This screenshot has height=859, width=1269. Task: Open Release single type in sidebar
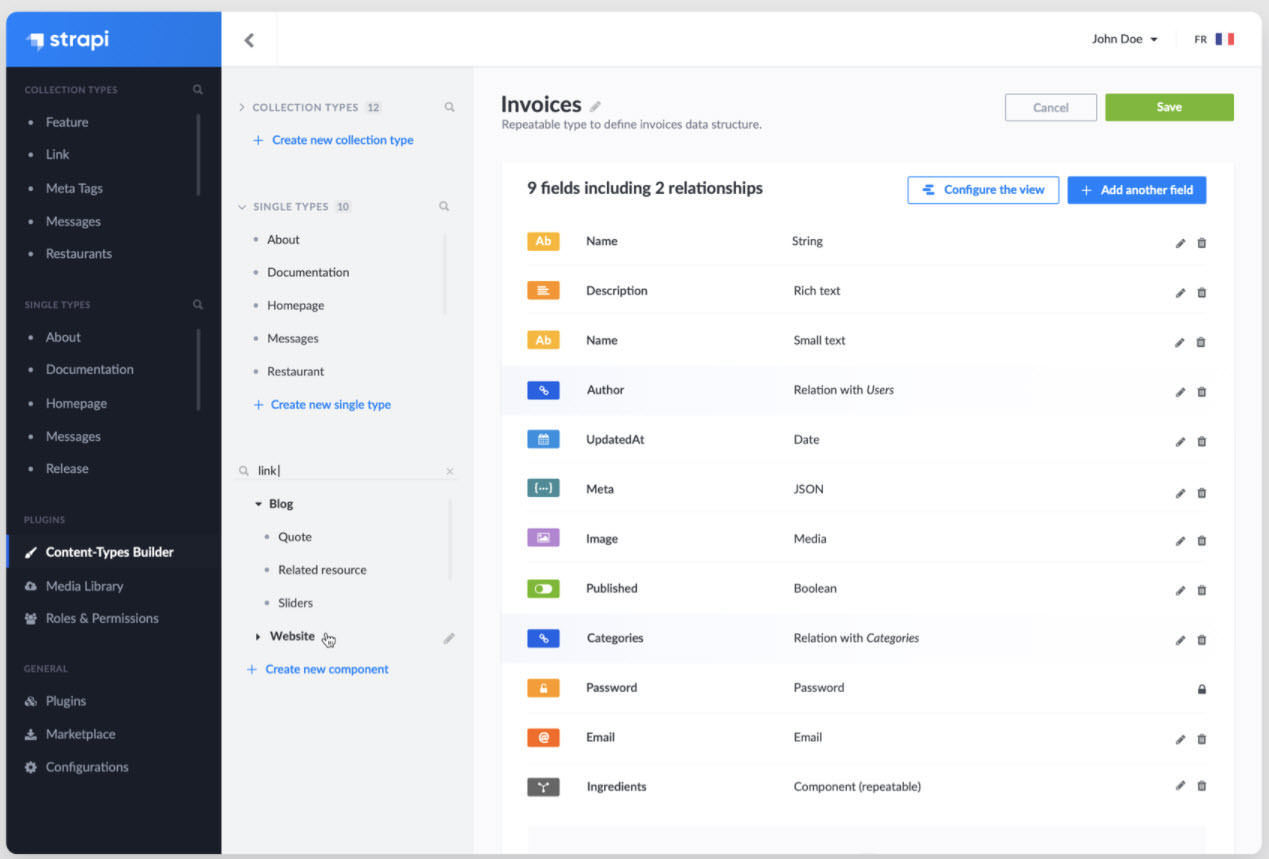(67, 468)
